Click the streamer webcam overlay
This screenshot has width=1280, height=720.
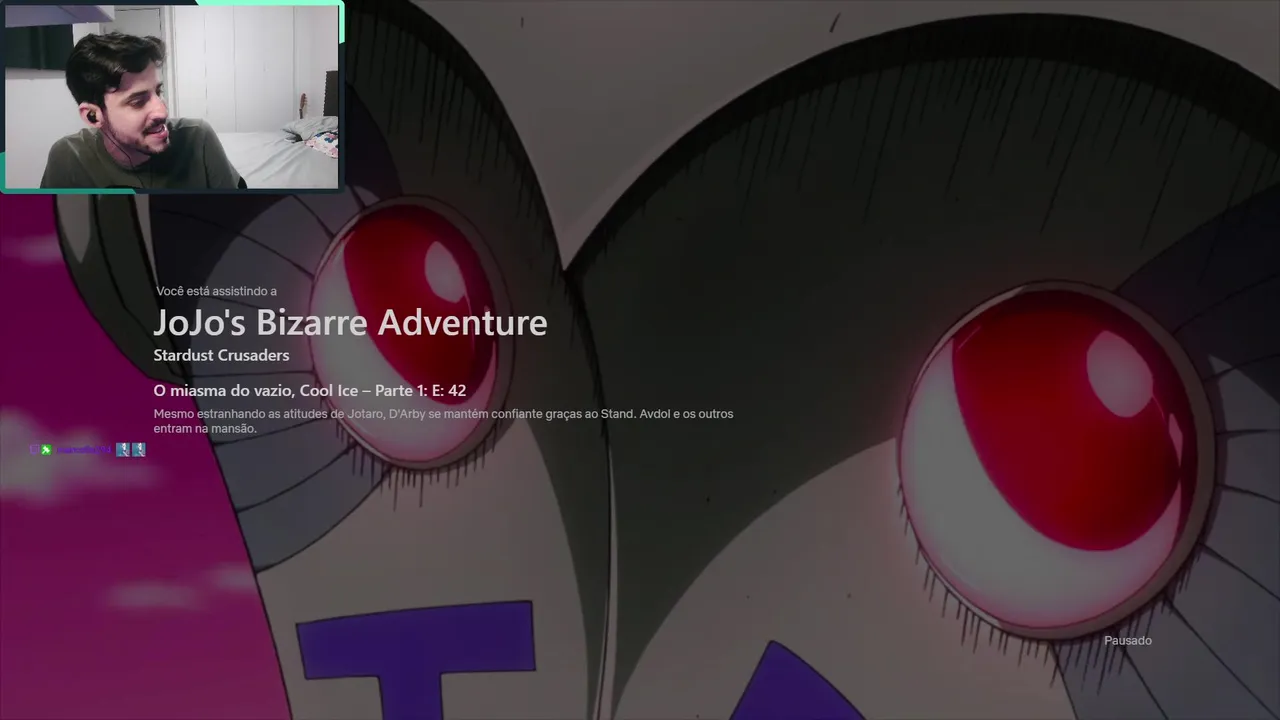[x=172, y=96]
